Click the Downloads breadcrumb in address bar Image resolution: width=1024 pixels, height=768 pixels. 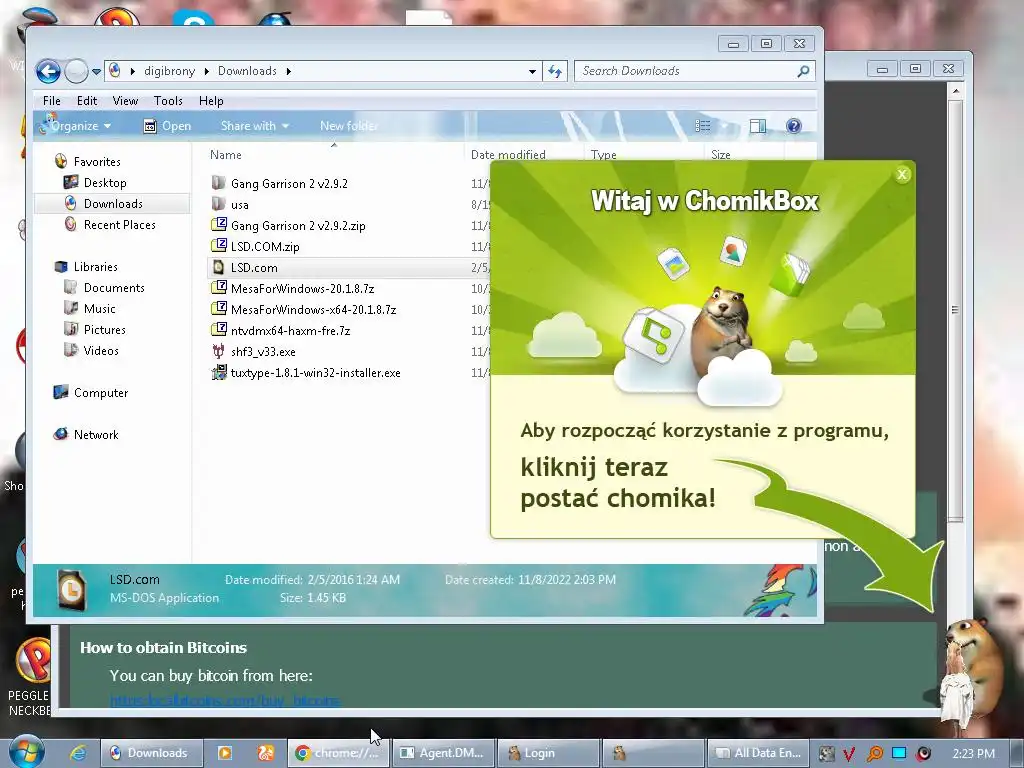[247, 71]
